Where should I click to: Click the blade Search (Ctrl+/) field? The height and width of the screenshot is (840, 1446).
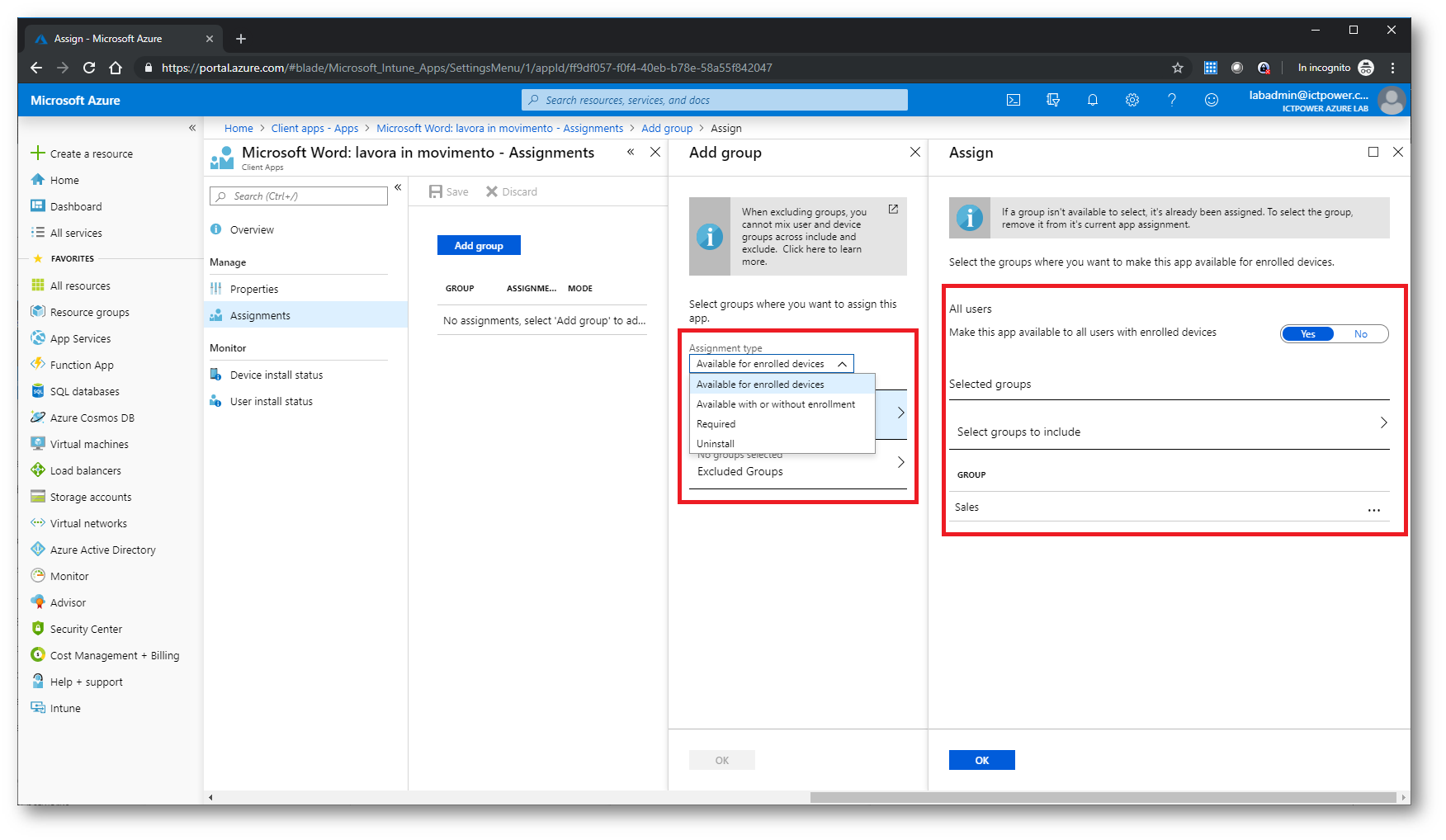(299, 196)
